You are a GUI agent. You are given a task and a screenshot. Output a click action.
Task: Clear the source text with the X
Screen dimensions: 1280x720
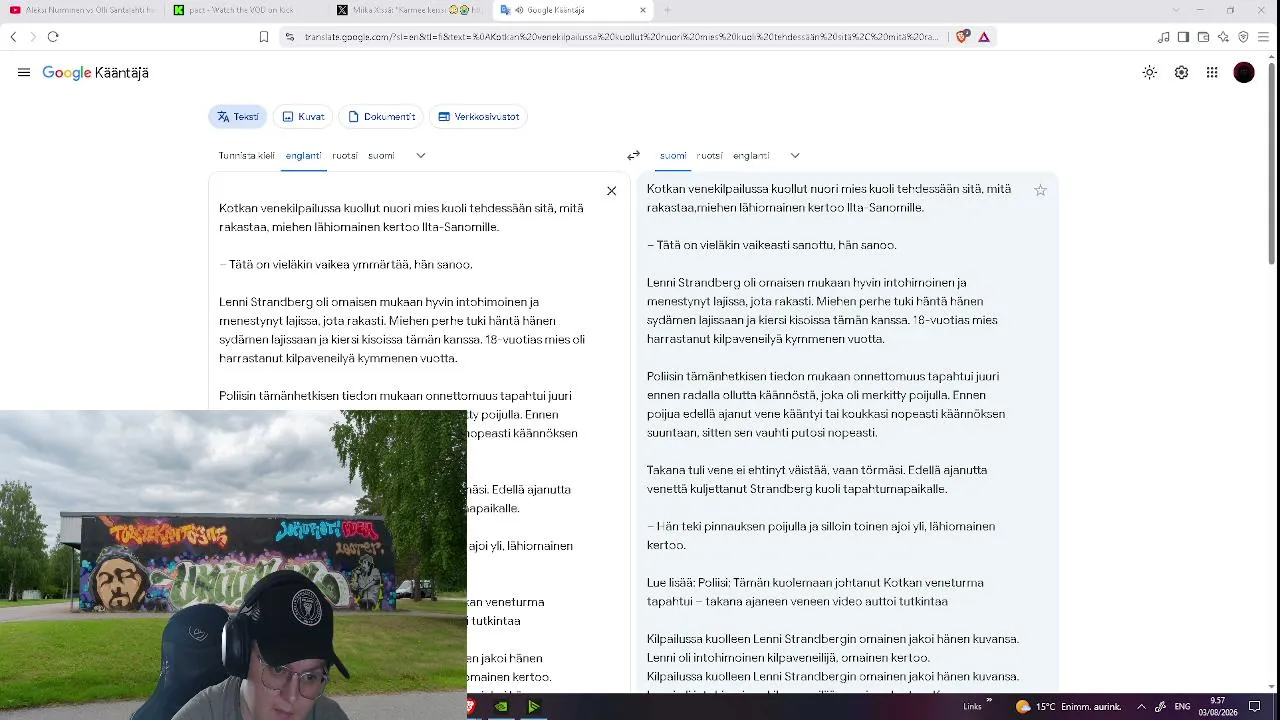pos(611,191)
